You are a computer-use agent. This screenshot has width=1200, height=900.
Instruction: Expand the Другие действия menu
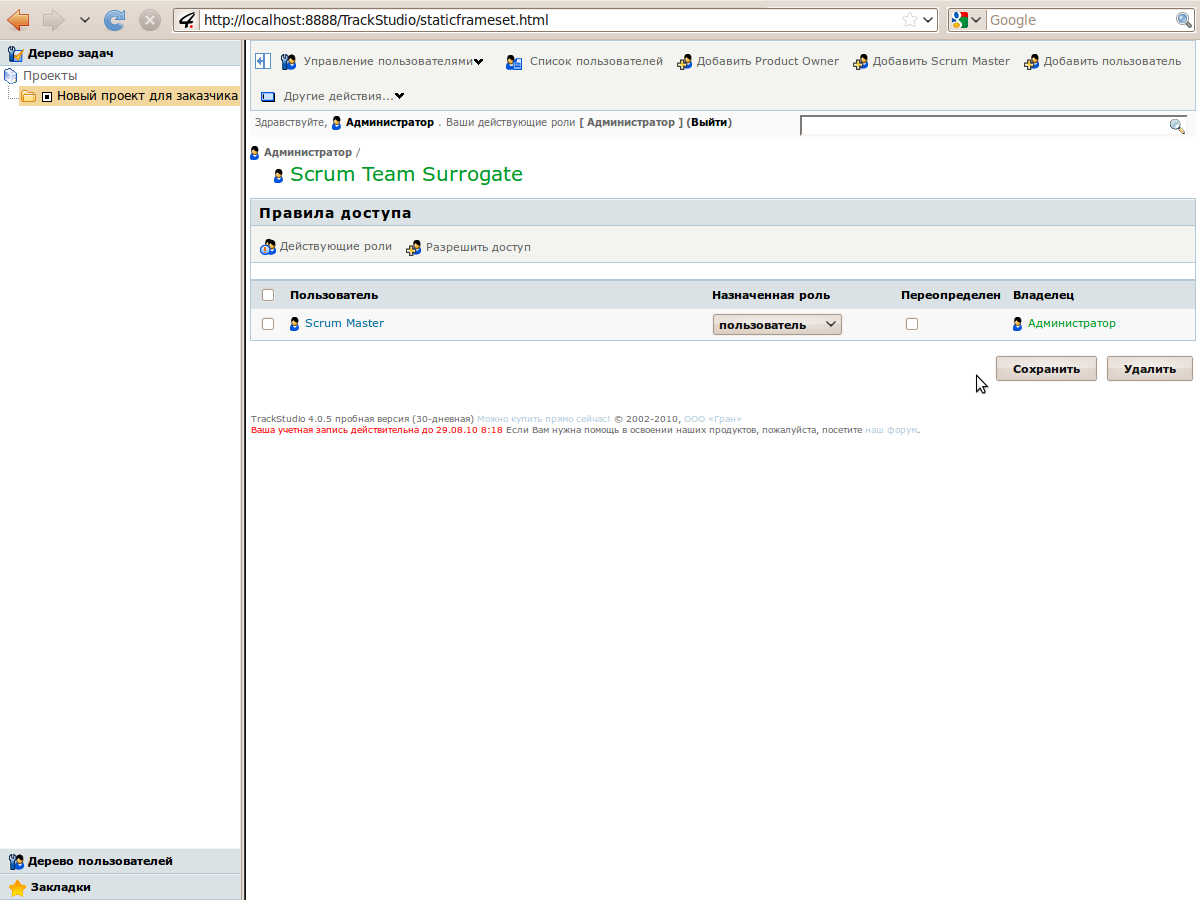pyautogui.click(x=342, y=97)
